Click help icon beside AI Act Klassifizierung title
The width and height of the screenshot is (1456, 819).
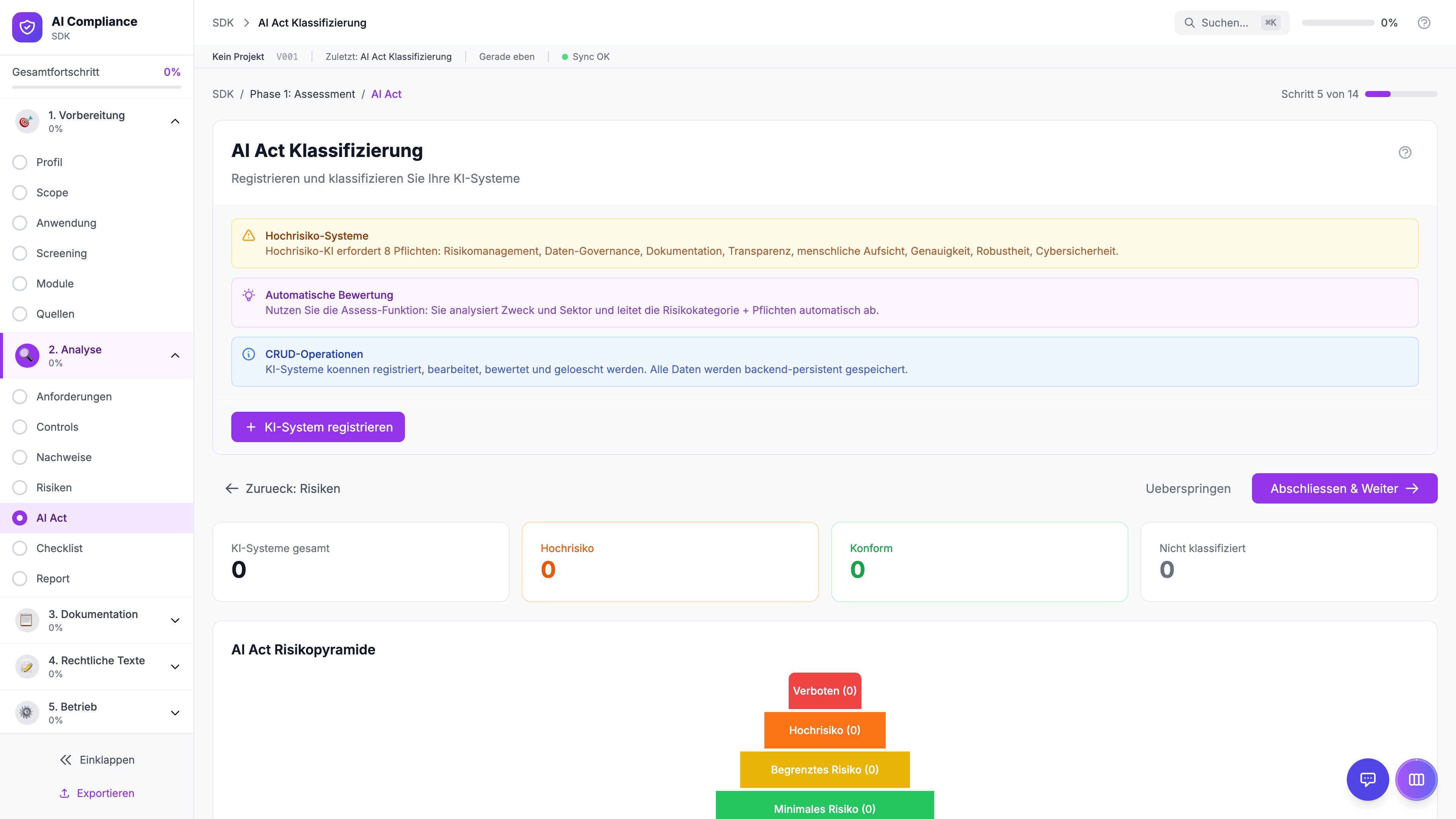click(1404, 152)
